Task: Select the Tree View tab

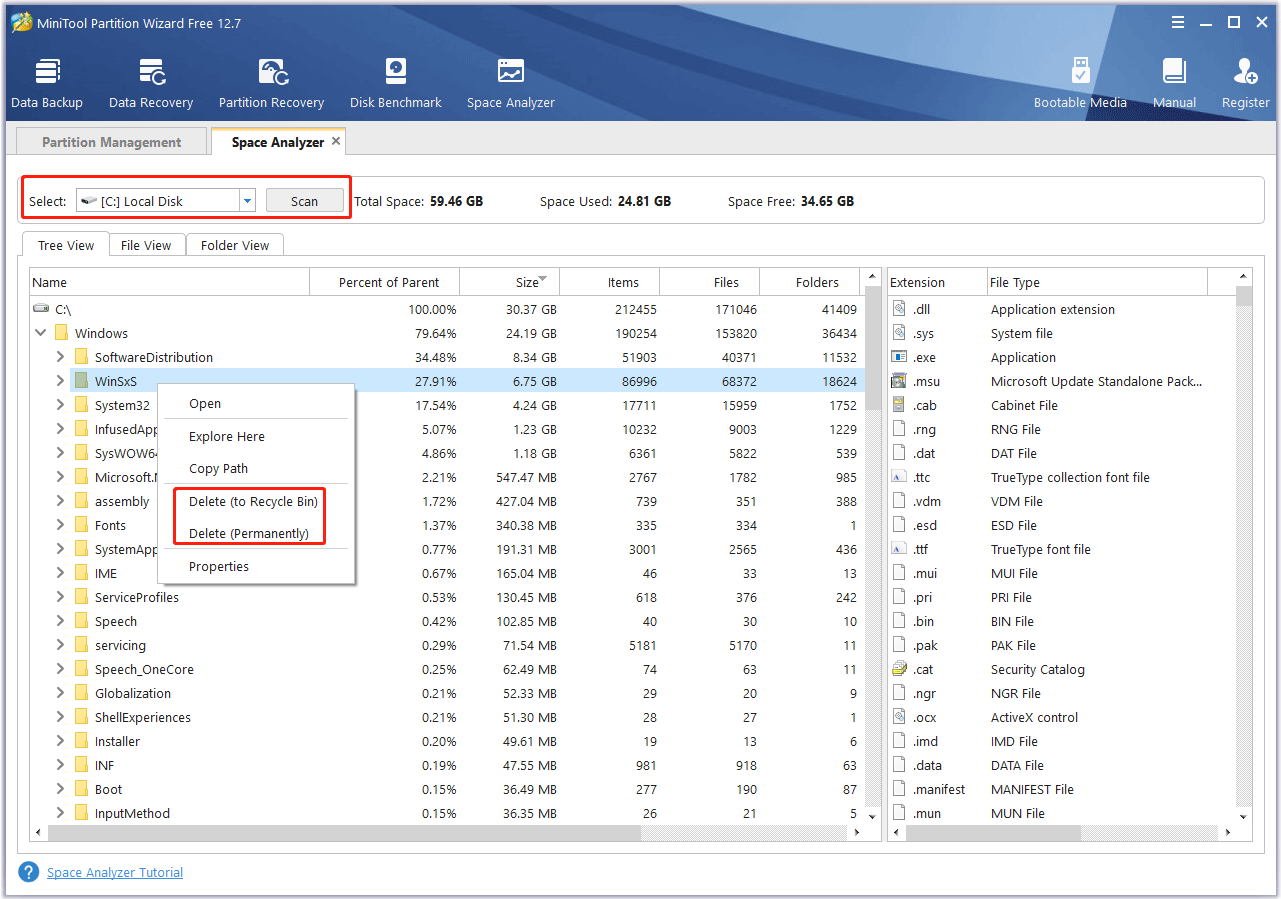Action: [66, 245]
